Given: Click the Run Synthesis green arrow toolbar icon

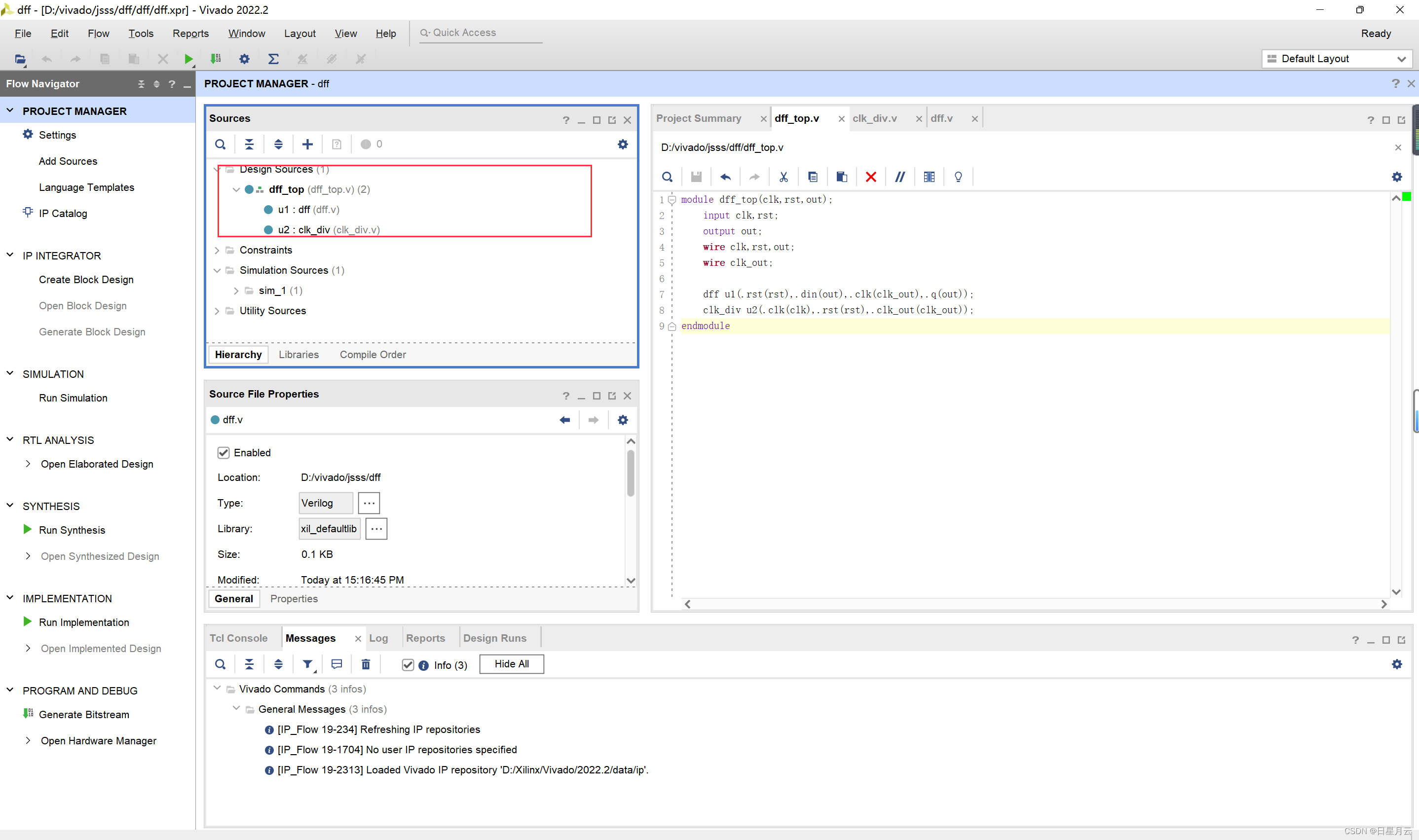Looking at the screenshot, I should pyautogui.click(x=188, y=59).
